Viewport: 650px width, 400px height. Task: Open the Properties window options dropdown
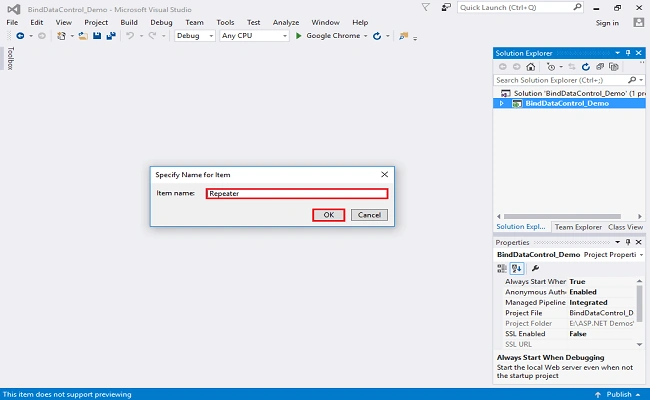pyautogui.click(x=617, y=242)
